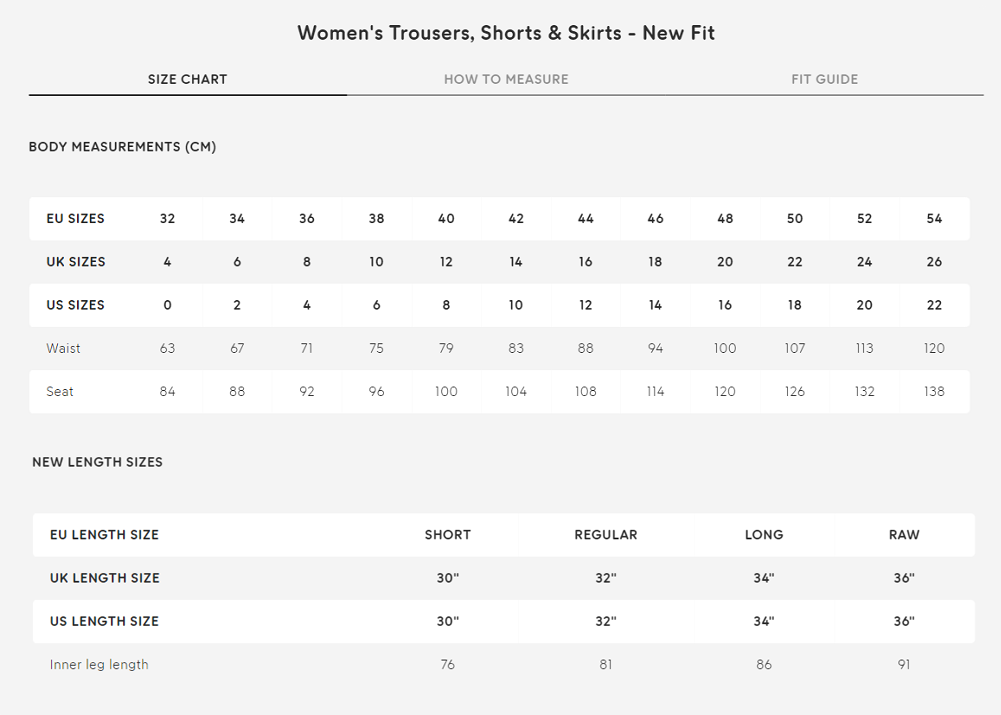Image resolution: width=1001 pixels, height=715 pixels.
Task: Click UK size 26 cell
Action: pos(934,262)
